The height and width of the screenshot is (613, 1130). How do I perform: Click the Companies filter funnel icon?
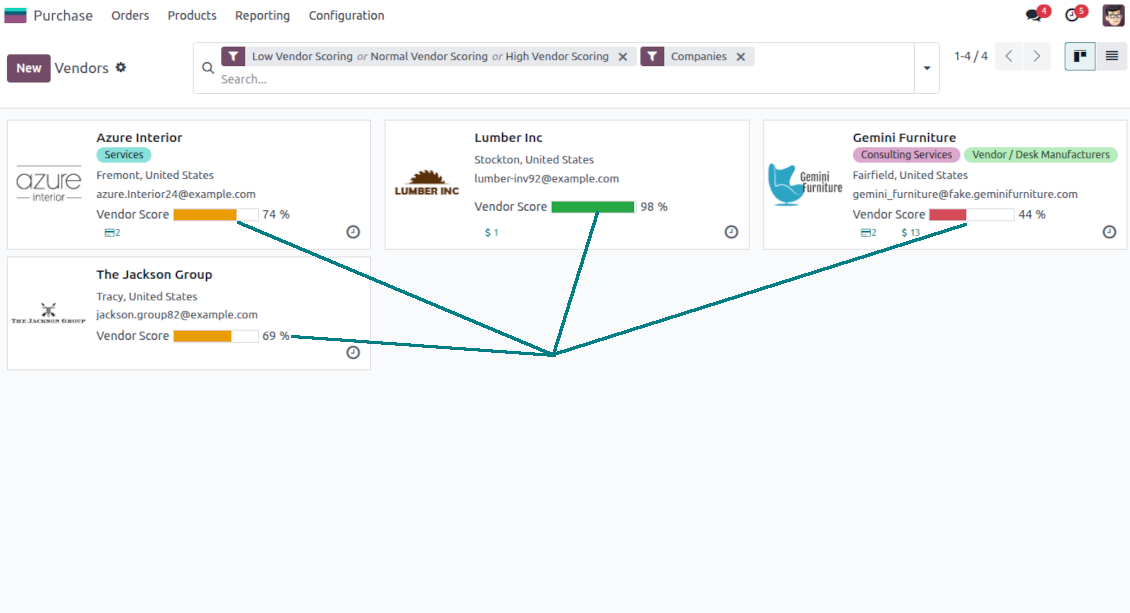652,56
